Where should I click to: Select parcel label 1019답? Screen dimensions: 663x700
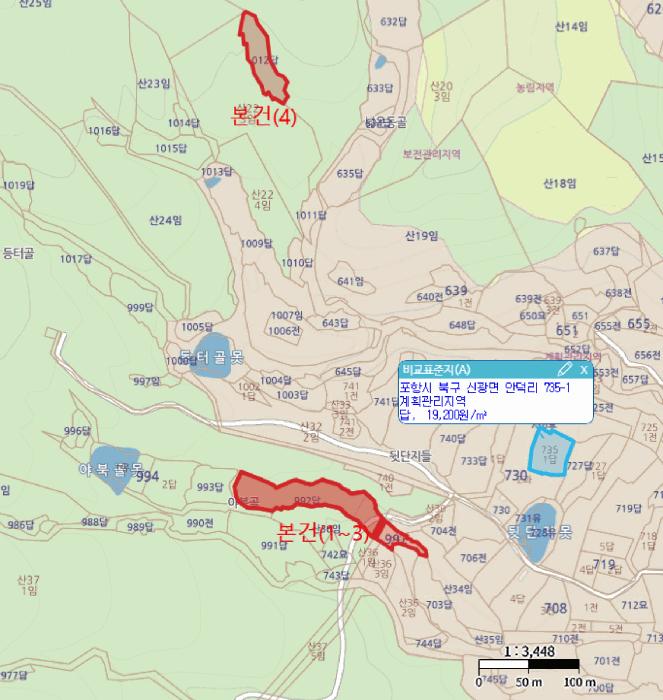(18, 185)
